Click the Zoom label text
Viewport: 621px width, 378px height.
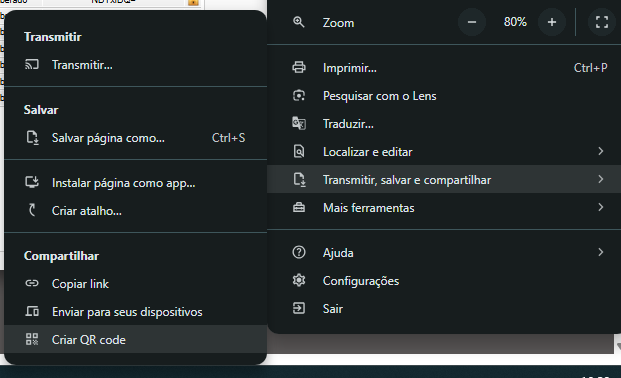tap(338, 23)
